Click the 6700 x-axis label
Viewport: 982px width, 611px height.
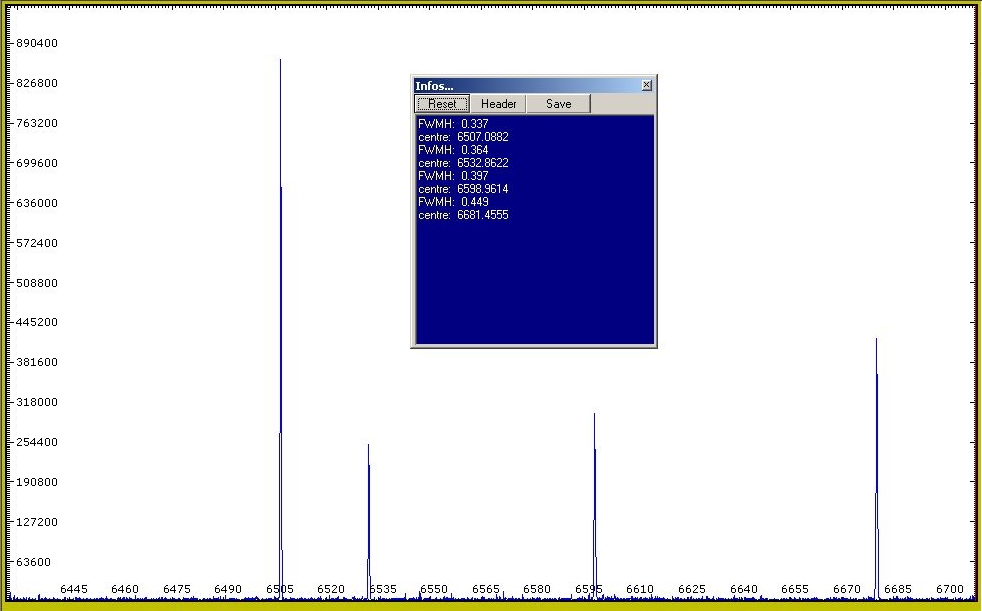949,589
